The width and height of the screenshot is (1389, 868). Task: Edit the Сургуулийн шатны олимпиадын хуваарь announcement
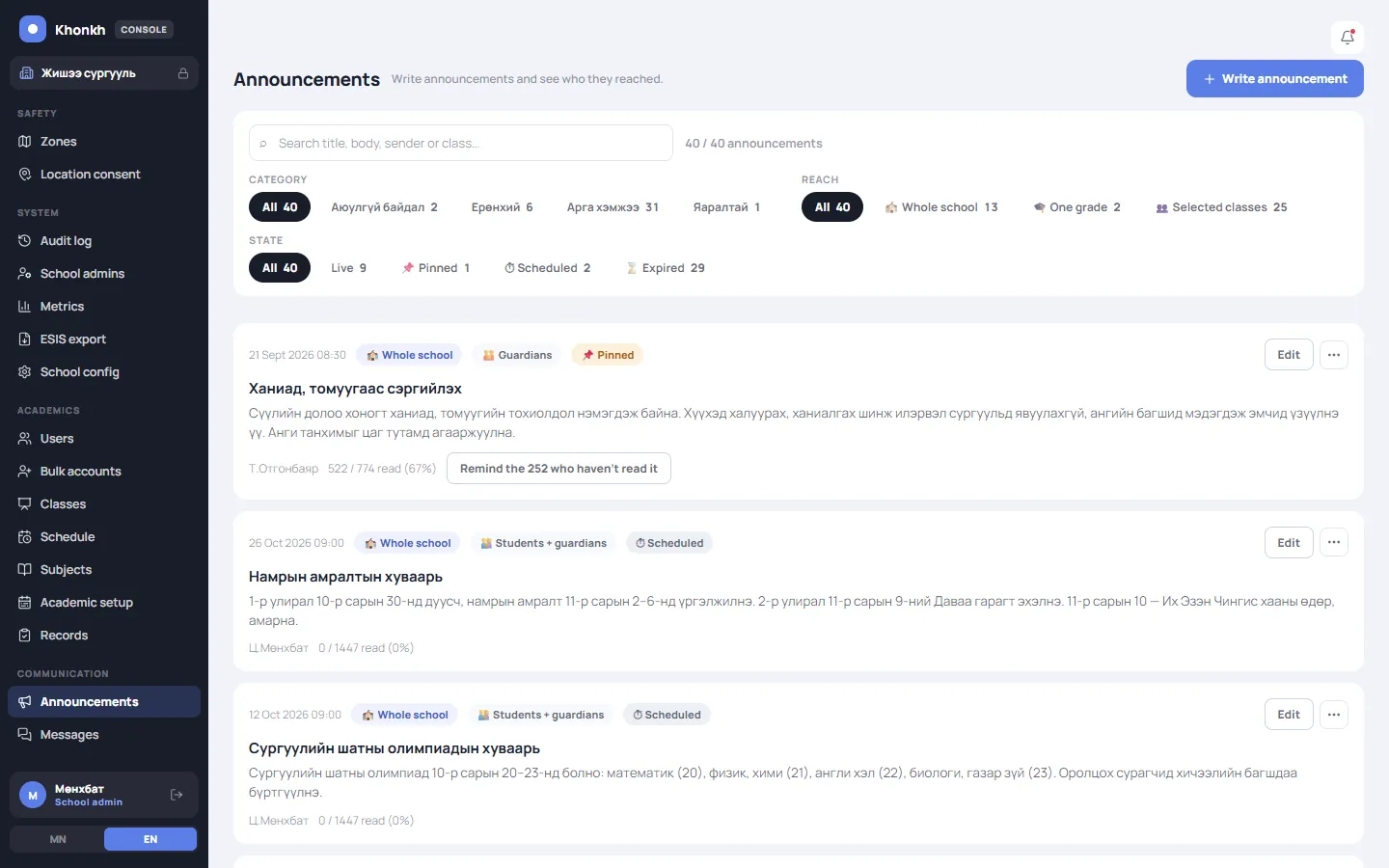[x=1289, y=715]
